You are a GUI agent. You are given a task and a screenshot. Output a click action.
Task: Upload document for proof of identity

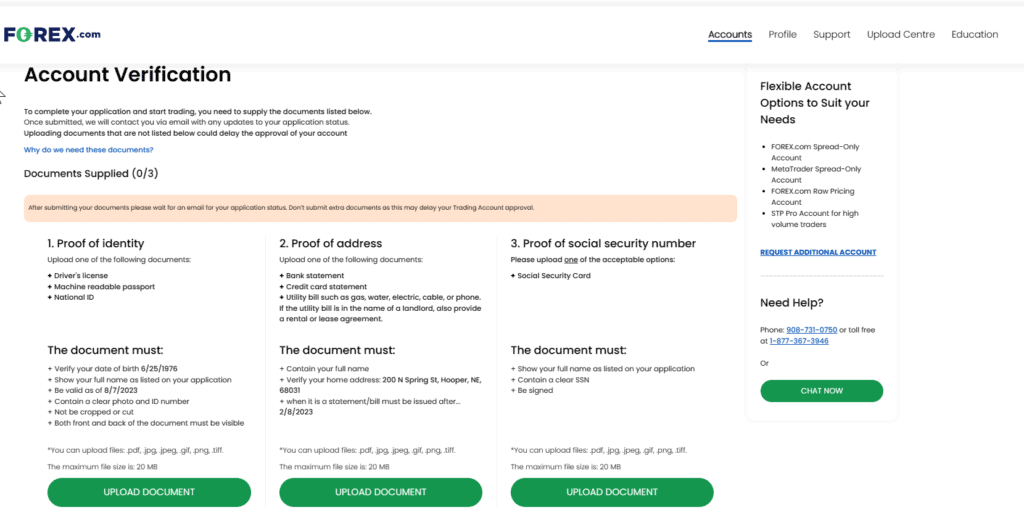(149, 492)
